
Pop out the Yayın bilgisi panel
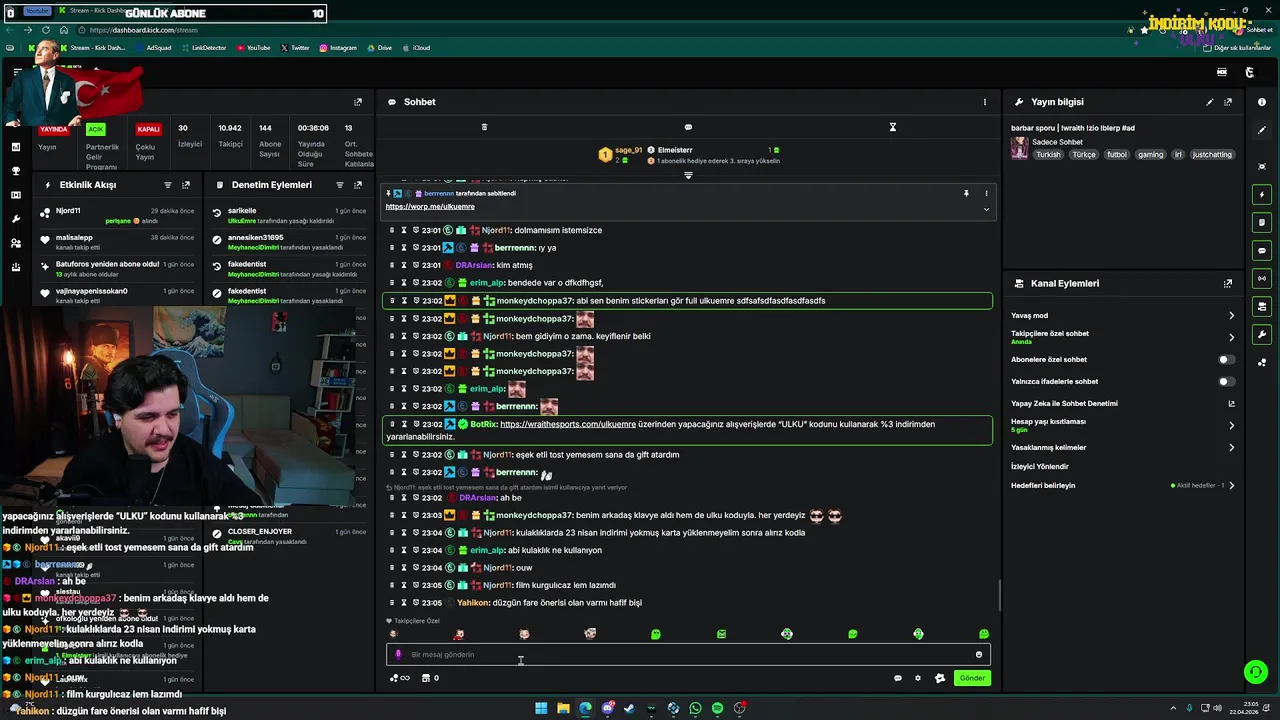(x=1228, y=102)
